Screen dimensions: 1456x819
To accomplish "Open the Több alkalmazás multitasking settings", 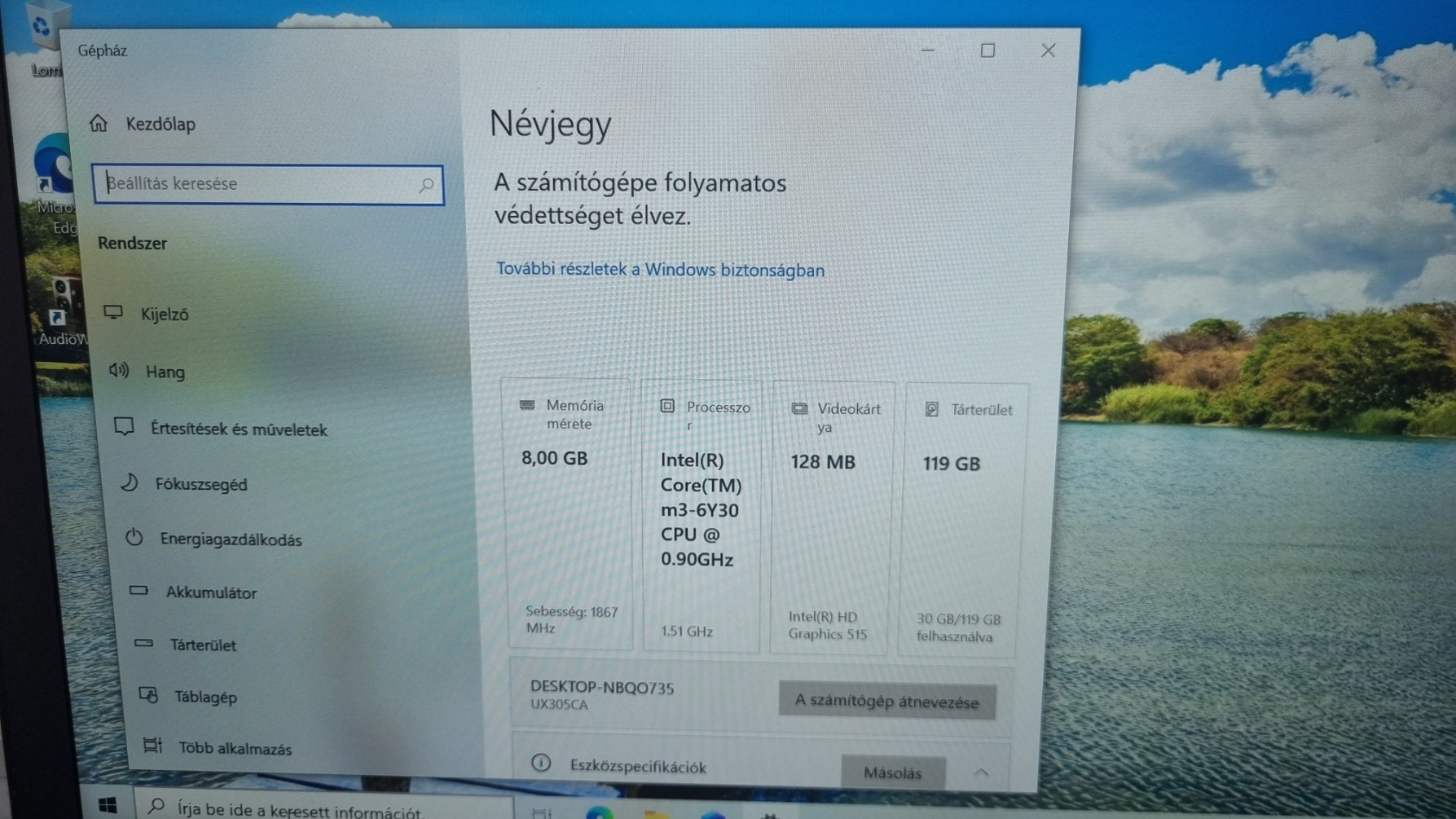I will pos(218,748).
